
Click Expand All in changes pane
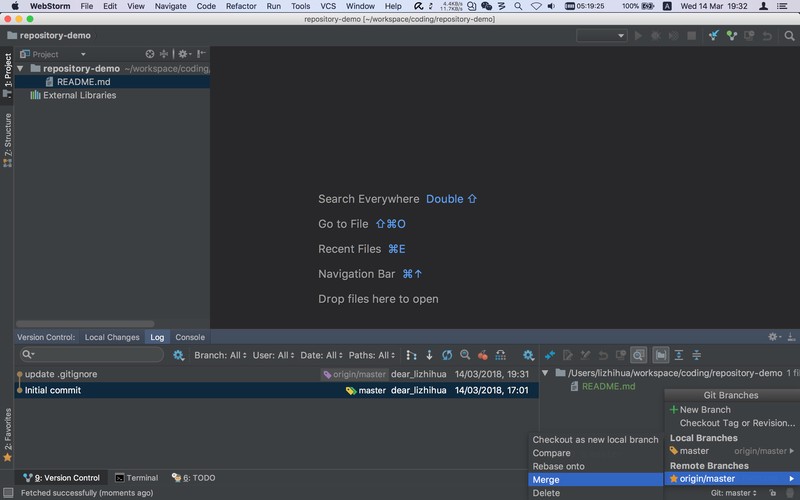pos(679,355)
